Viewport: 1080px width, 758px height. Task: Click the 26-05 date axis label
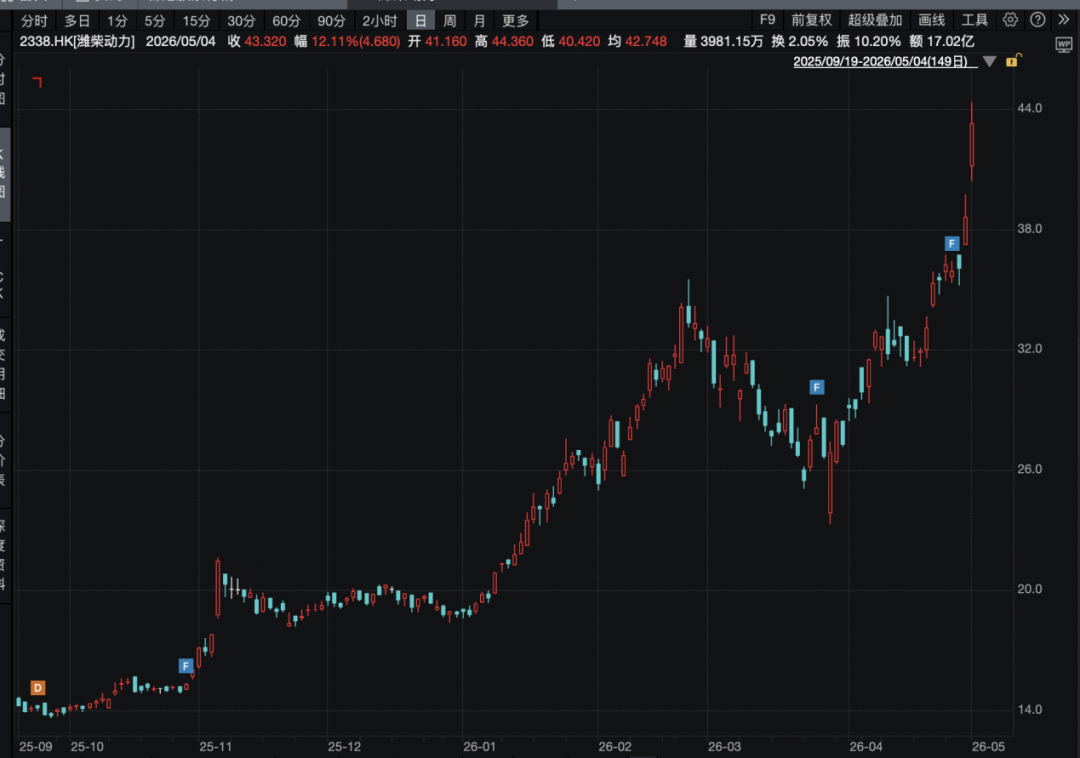point(988,746)
